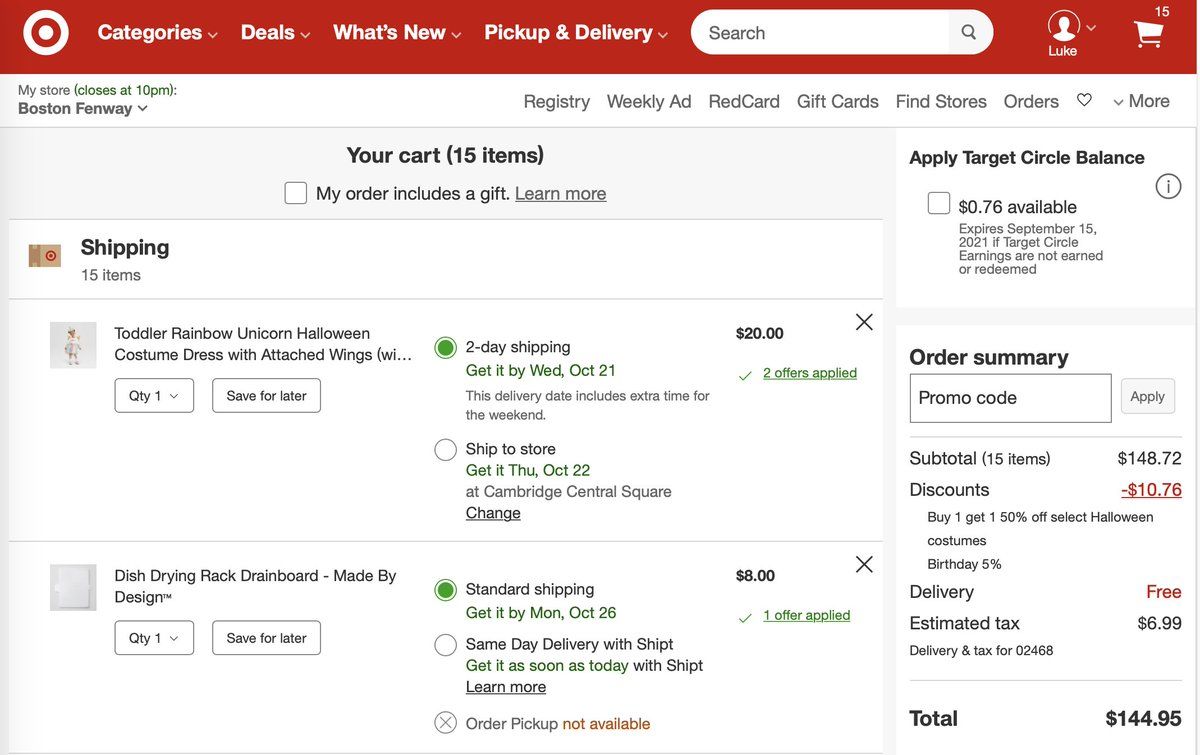Click the Target Circle info icon
This screenshot has width=1200, height=755.
(1168, 186)
